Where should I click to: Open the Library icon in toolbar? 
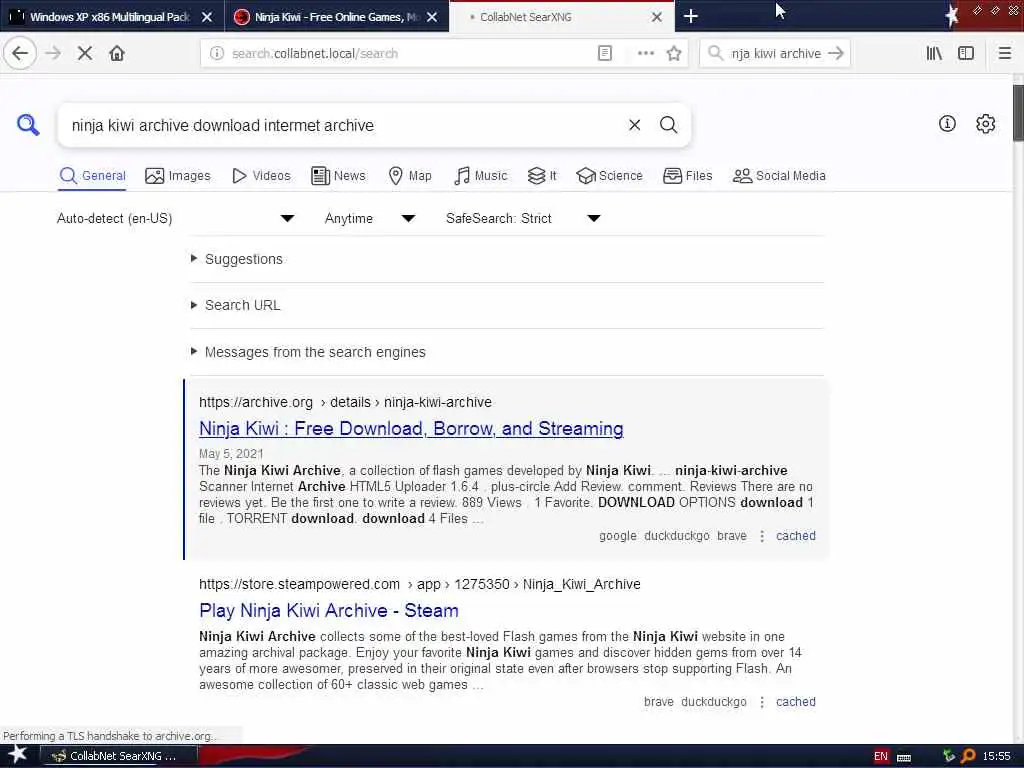pos(934,54)
